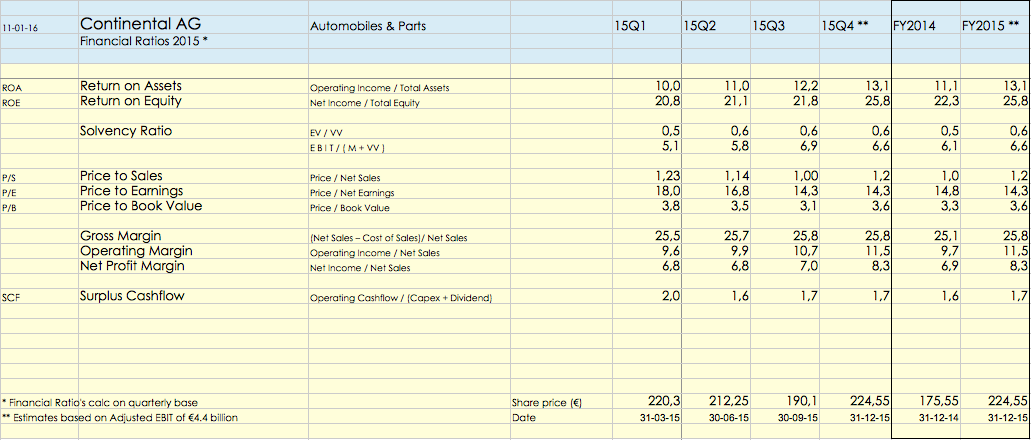Click the Price to Sales label

[x=121, y=176]
